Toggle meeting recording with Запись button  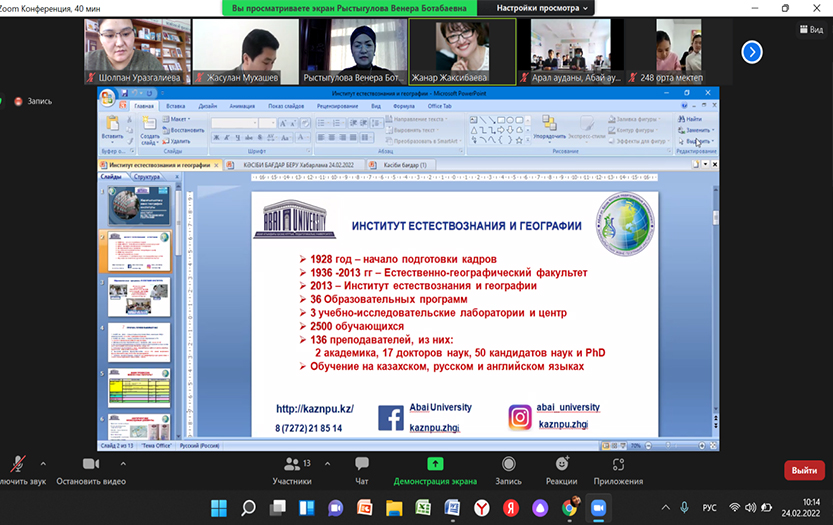(x=508, y=470)
